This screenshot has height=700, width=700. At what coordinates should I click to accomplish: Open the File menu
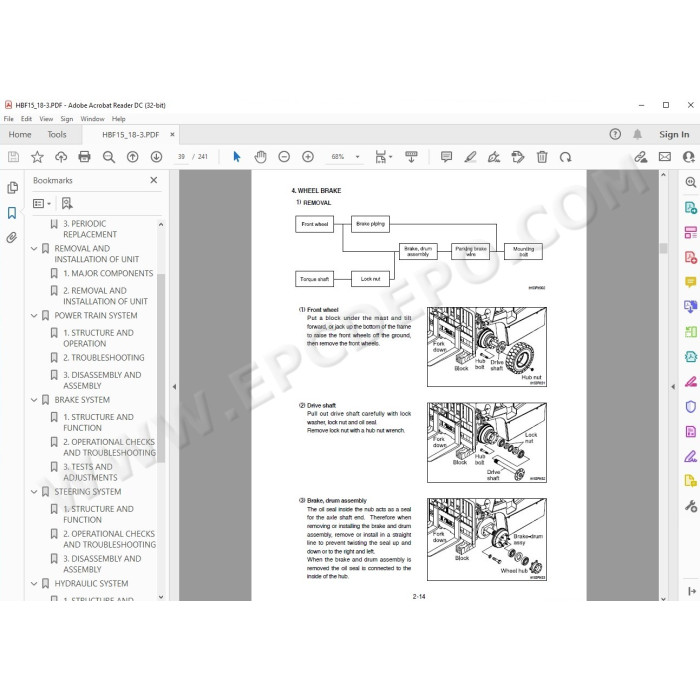tap(8, 119)
